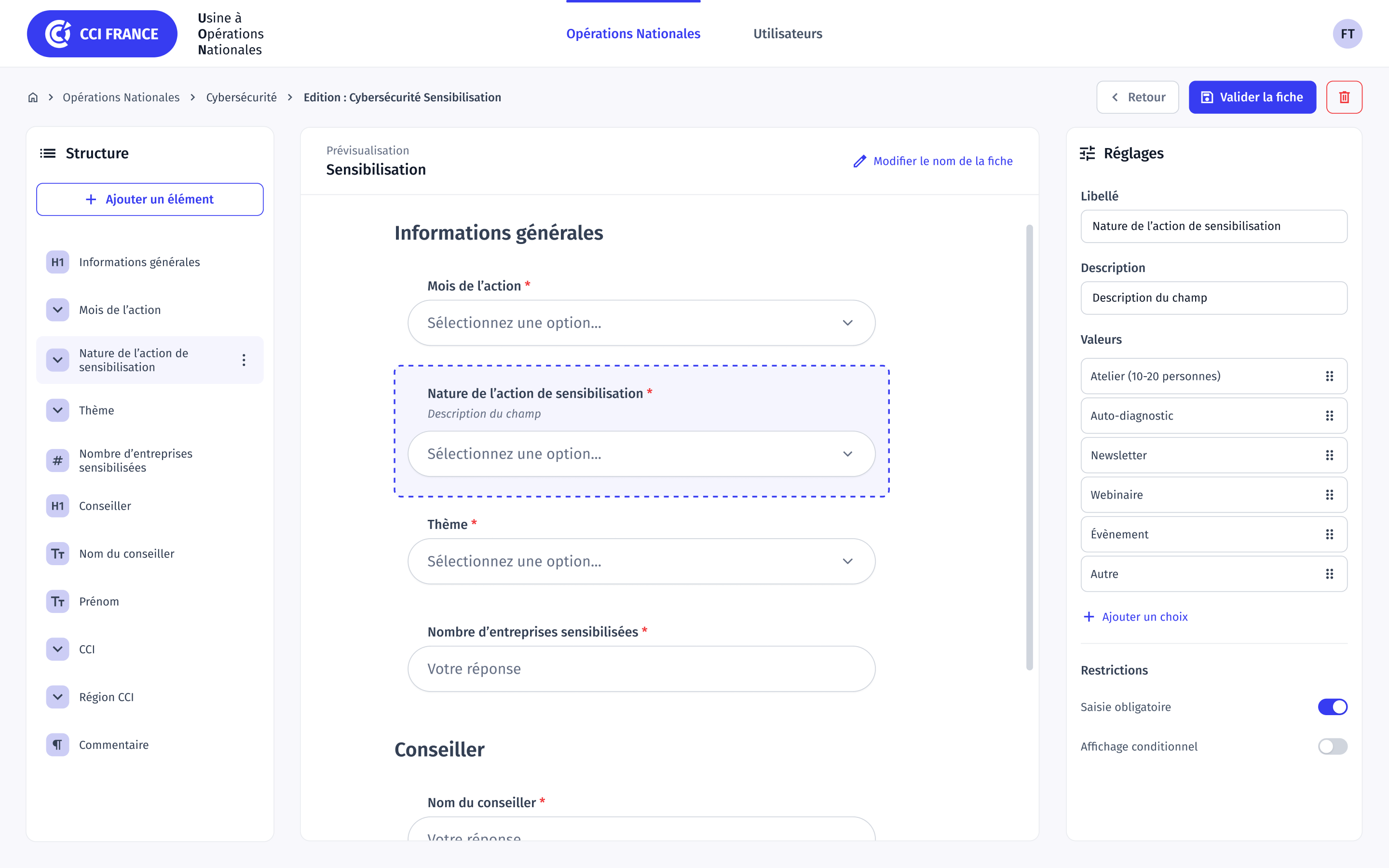Click the FT user avatar
1389x868 pixels.
[1347, 34]
